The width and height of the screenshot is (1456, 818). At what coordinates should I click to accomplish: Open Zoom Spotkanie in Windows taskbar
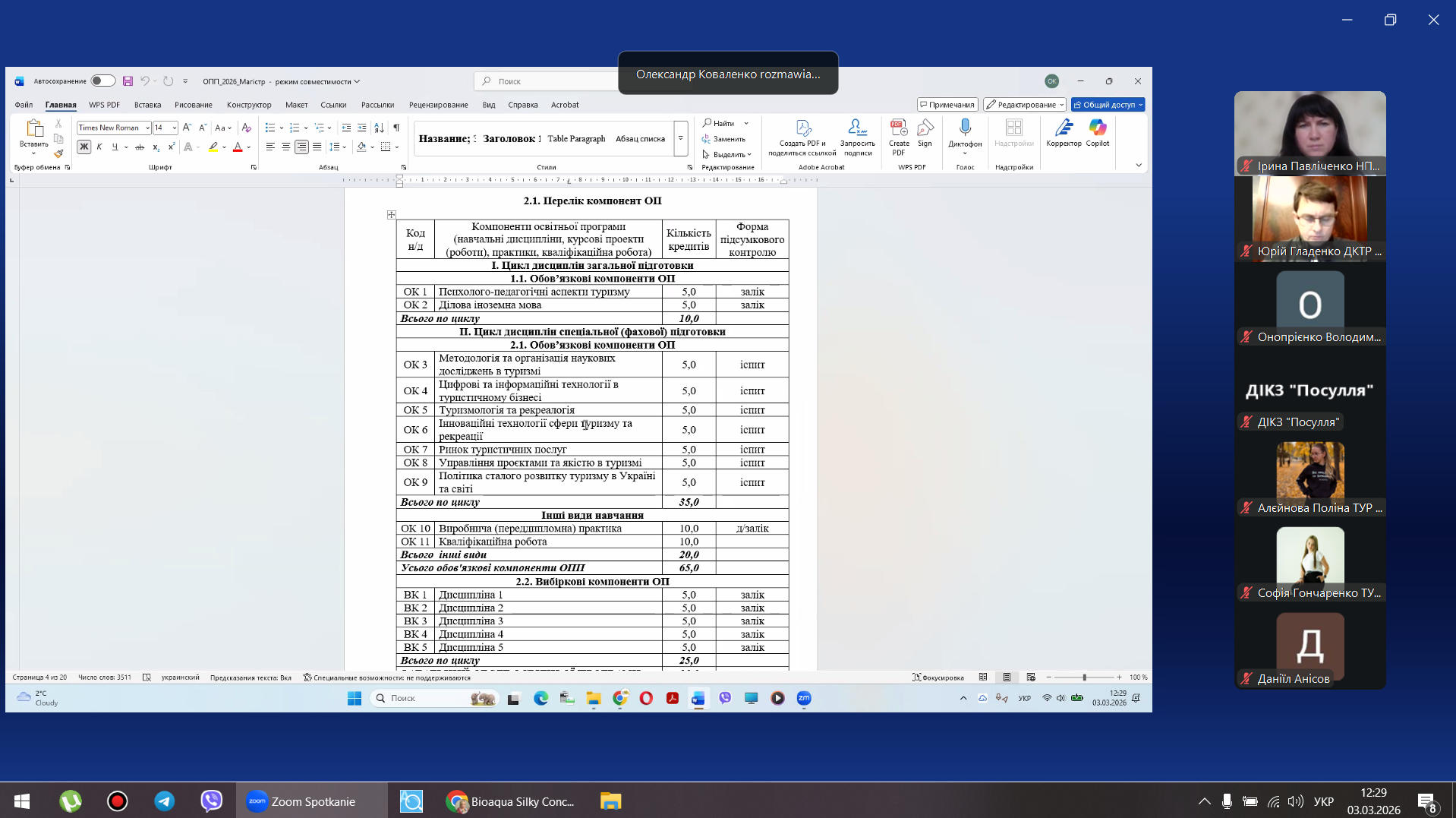pyautogui.click(x=311, y=801)
